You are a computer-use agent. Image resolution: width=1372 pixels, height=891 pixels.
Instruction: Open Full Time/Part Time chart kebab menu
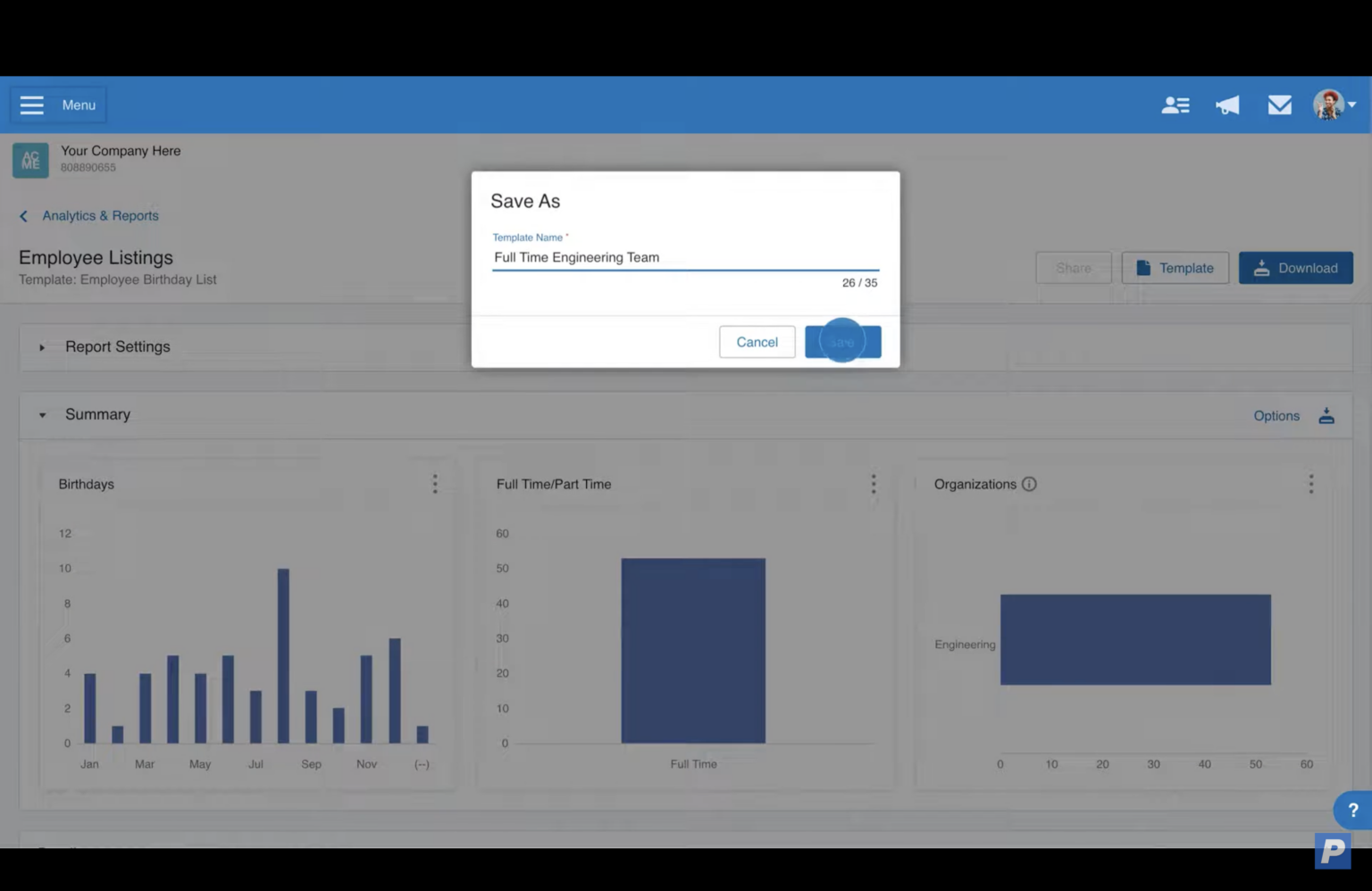click(x=874, y=484)
